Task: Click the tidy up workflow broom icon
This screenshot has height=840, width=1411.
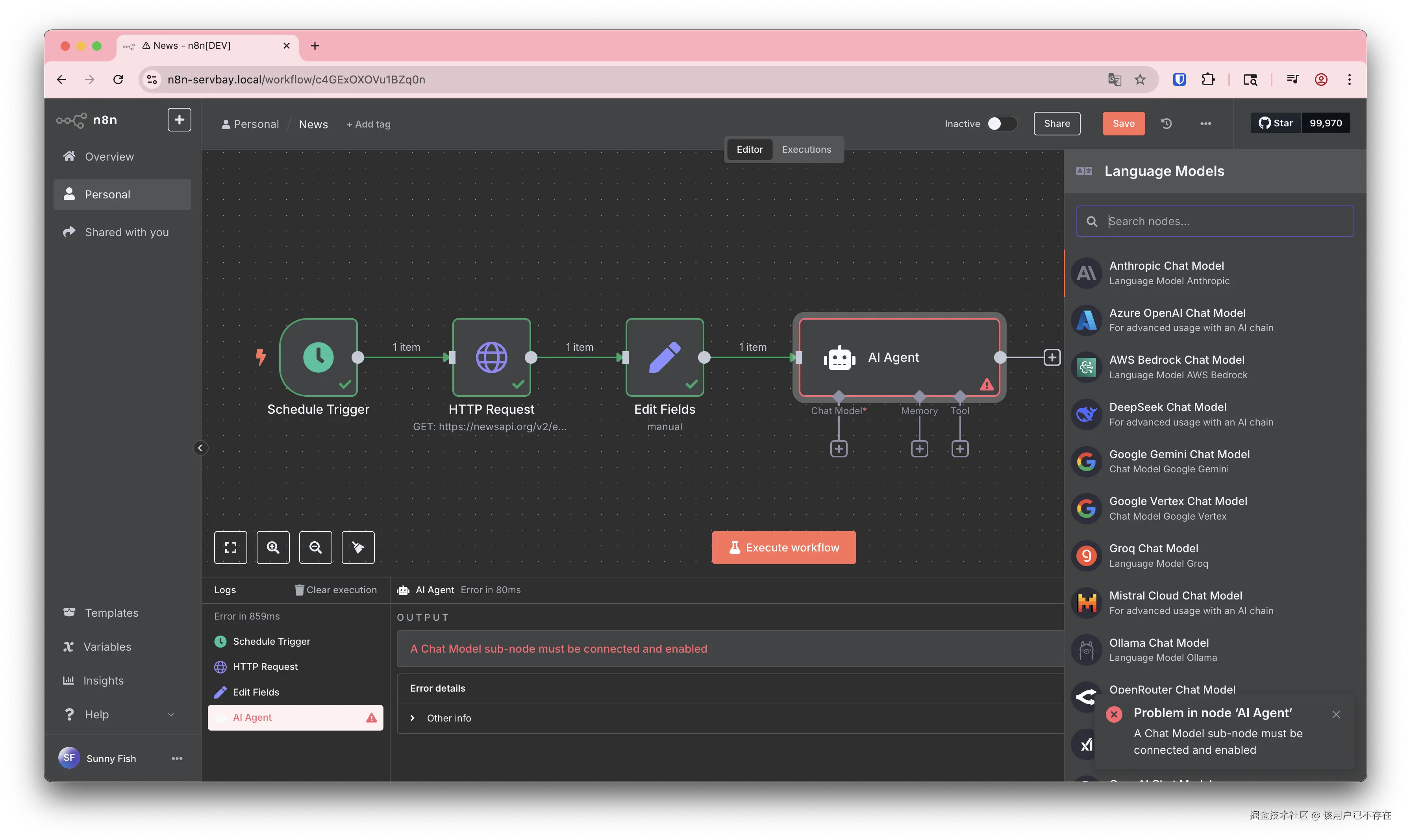Action: (x=358, y=548)
